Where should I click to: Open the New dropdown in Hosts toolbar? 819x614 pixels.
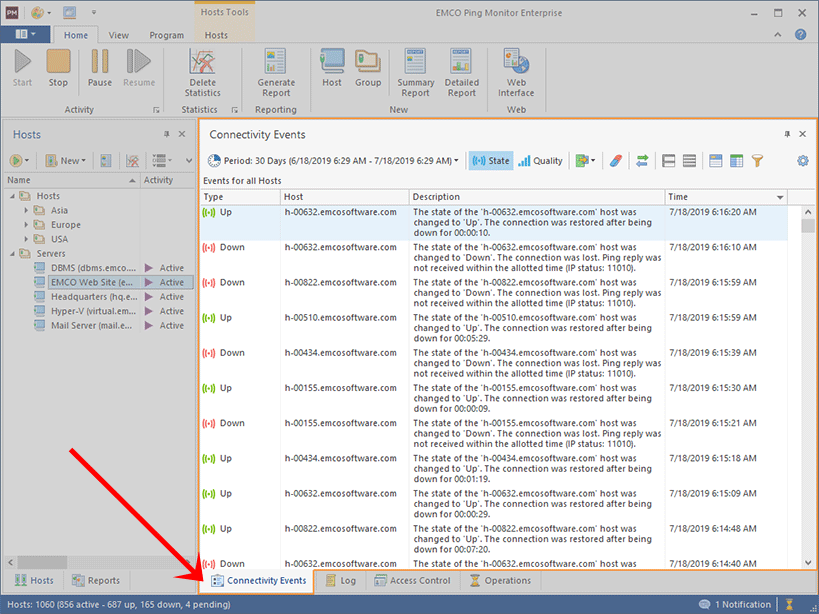(x=65, y=161)
